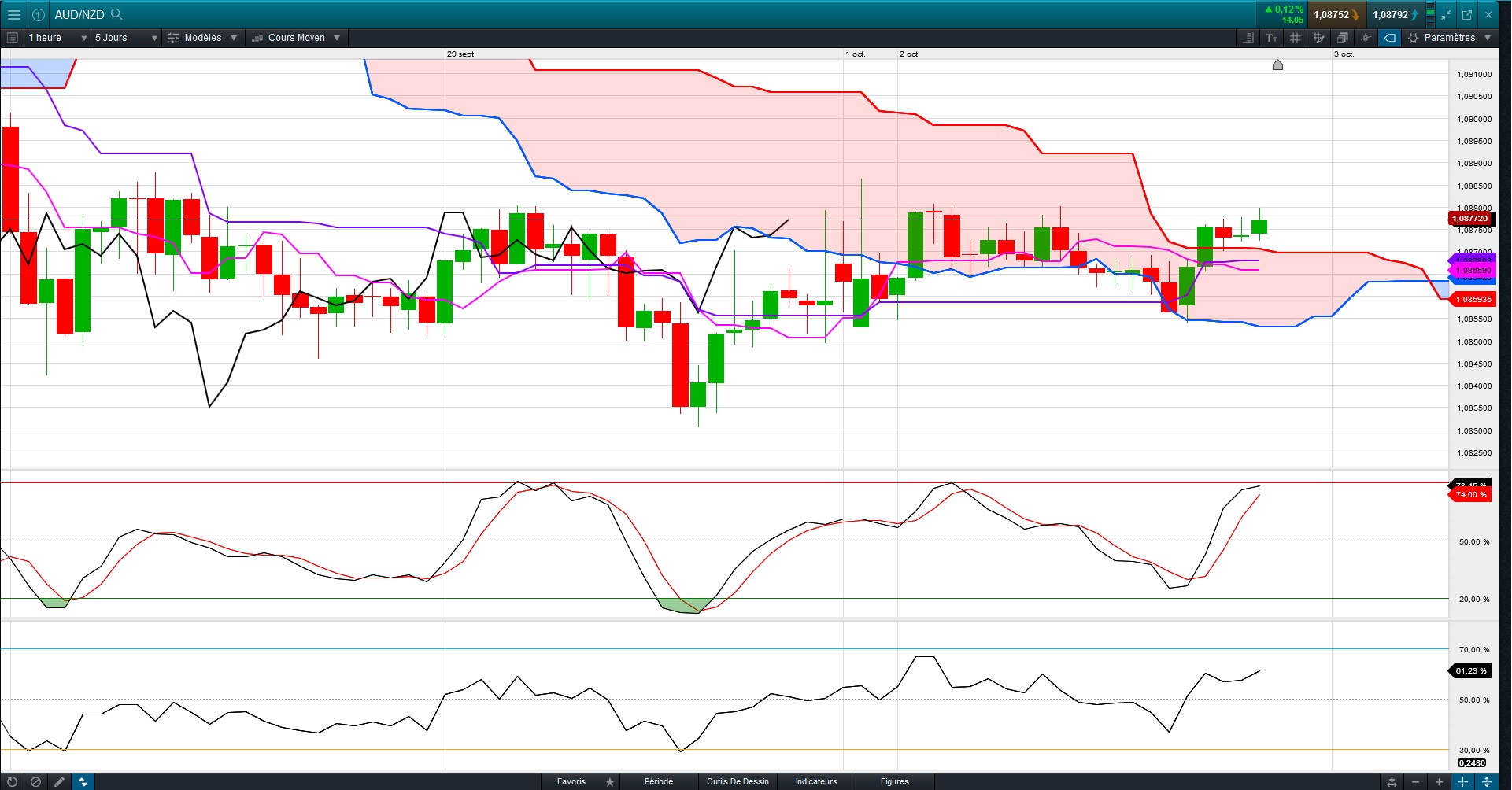
Task: Toggle the blue vertical expand button
Action: 1486,781
